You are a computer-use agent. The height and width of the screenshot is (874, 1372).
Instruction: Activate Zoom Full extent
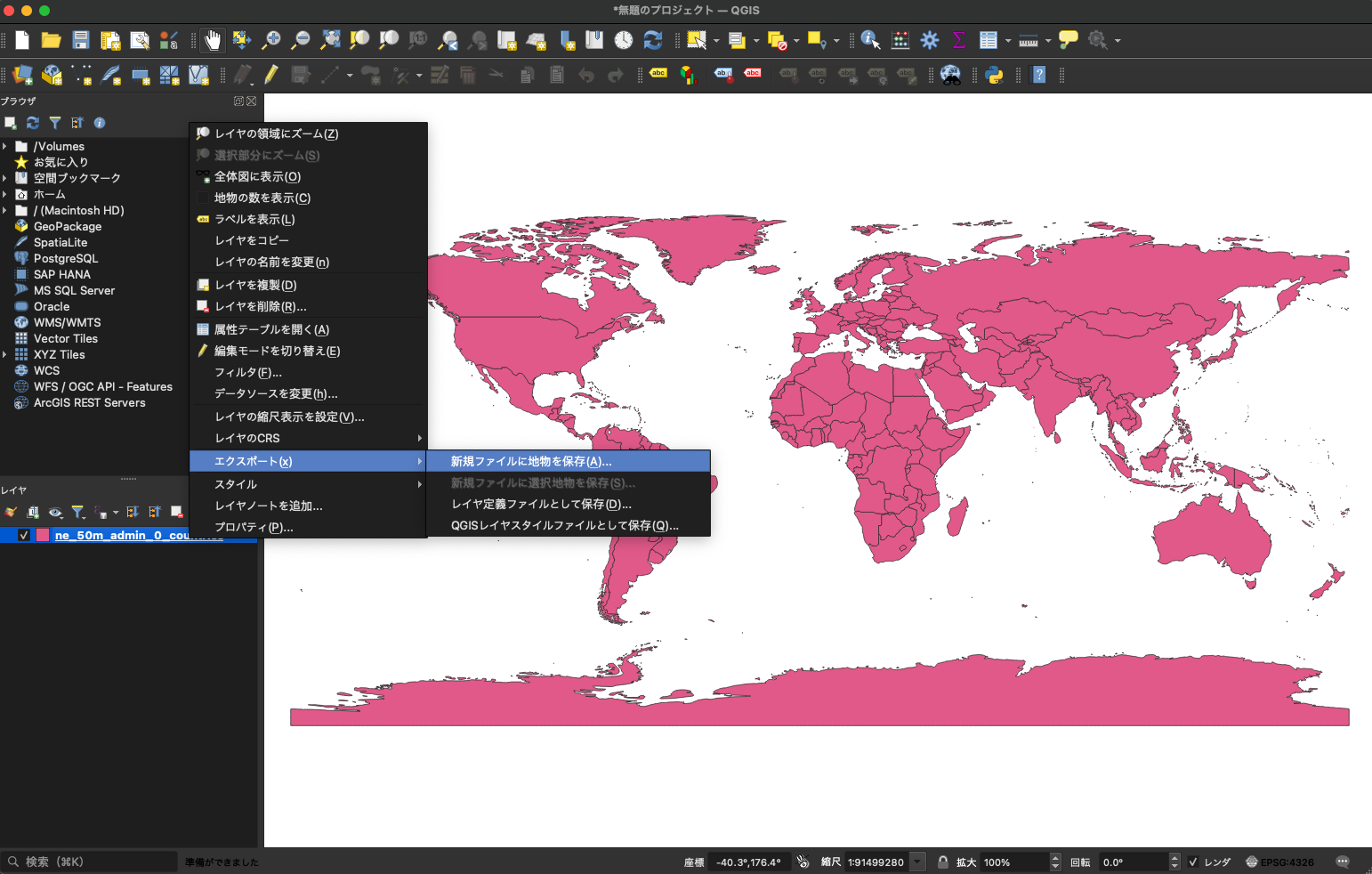click(x=330, y=40)
